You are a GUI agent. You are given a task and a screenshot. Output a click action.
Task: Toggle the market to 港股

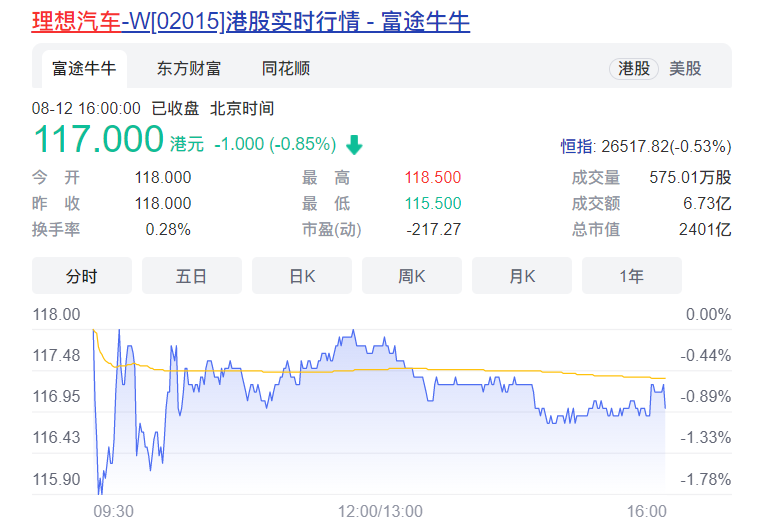click(x=634, y=69)
